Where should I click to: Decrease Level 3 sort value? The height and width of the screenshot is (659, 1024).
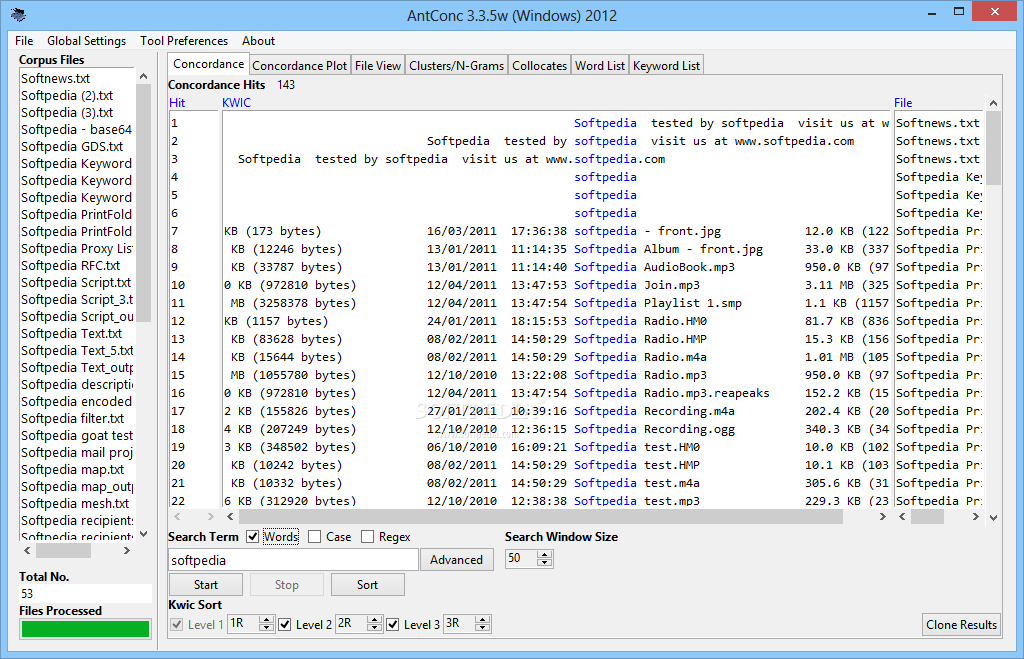tap(483, 628)
